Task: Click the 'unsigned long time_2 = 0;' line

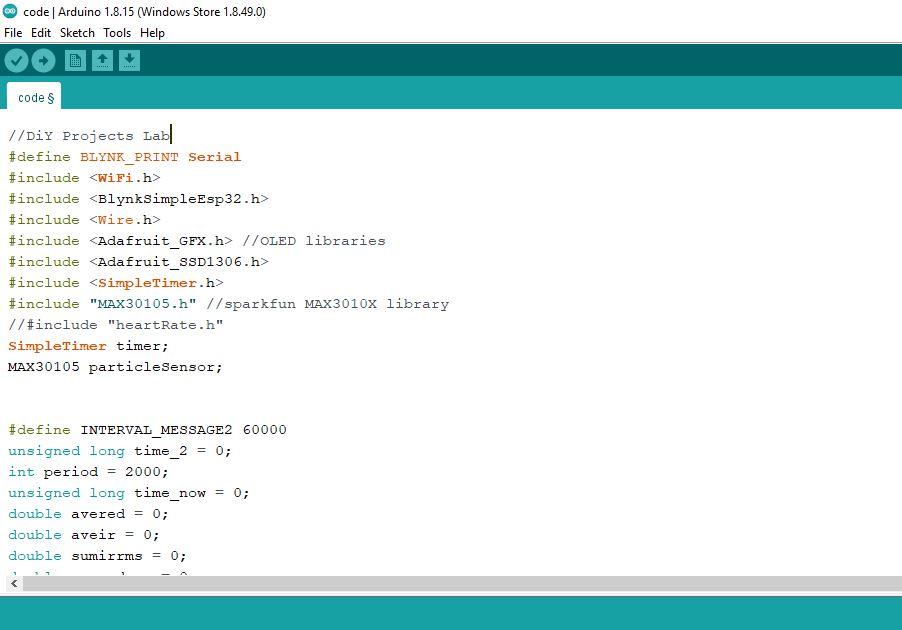Action: point(120,451)
